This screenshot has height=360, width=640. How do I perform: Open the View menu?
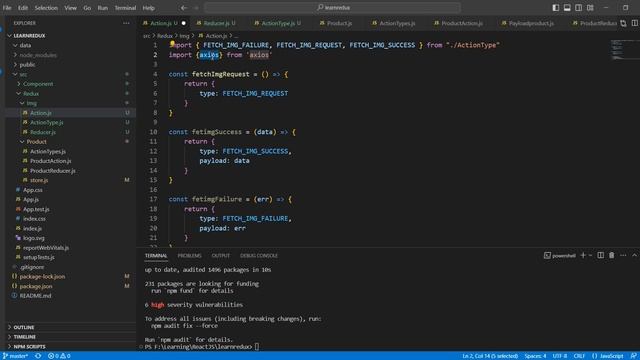[70, 8]
